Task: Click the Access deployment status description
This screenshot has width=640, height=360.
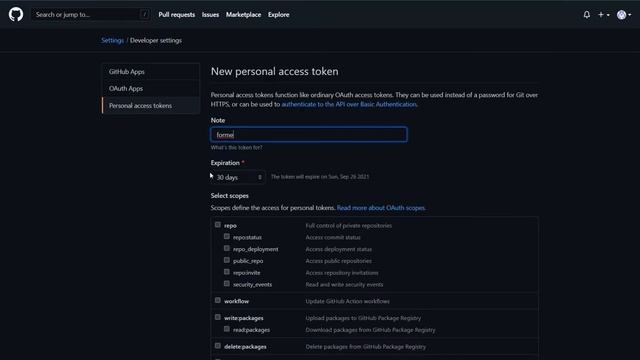Action: pyautogui.click(x=338, y=249)
